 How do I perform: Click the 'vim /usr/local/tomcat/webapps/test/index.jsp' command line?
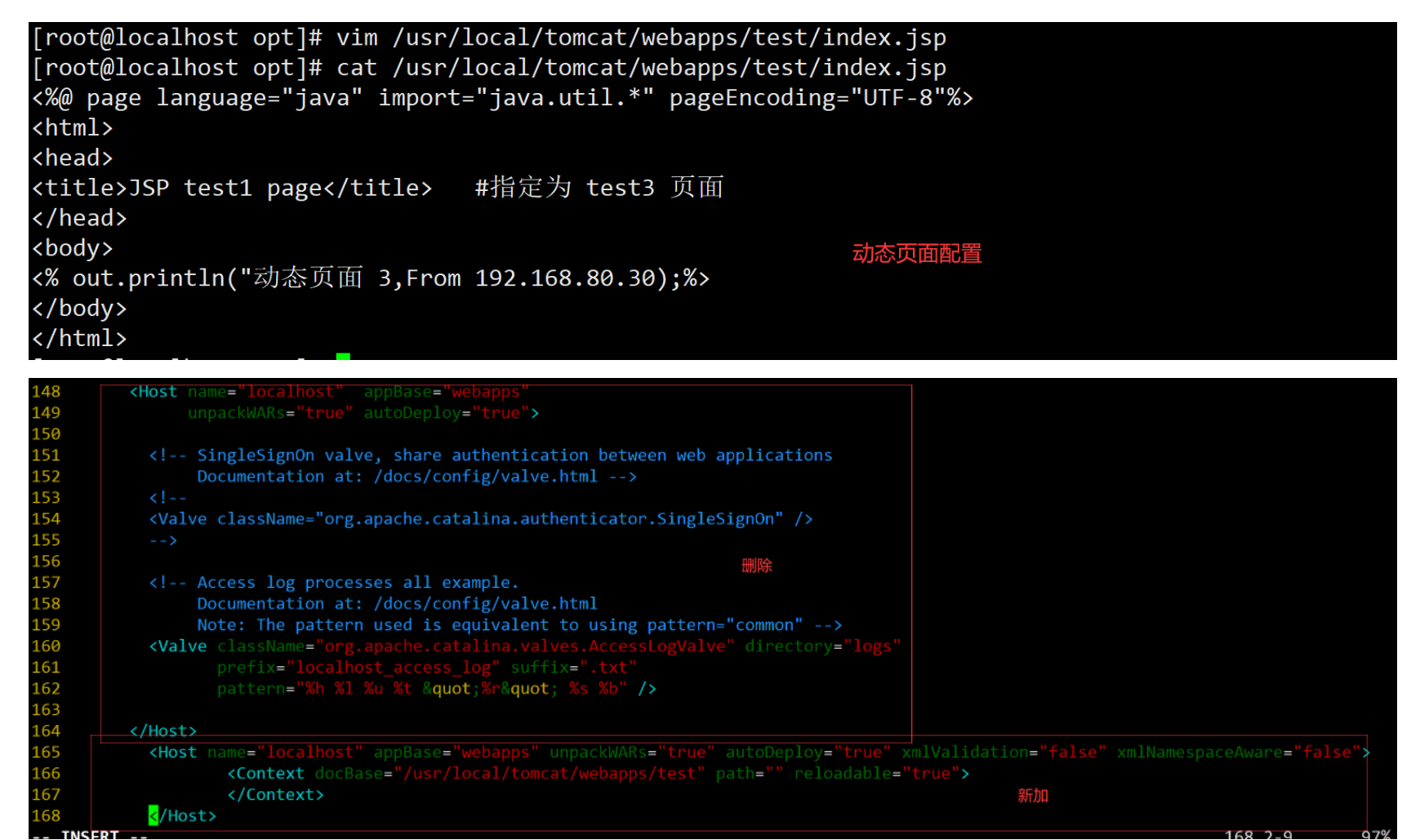point(488,38)
